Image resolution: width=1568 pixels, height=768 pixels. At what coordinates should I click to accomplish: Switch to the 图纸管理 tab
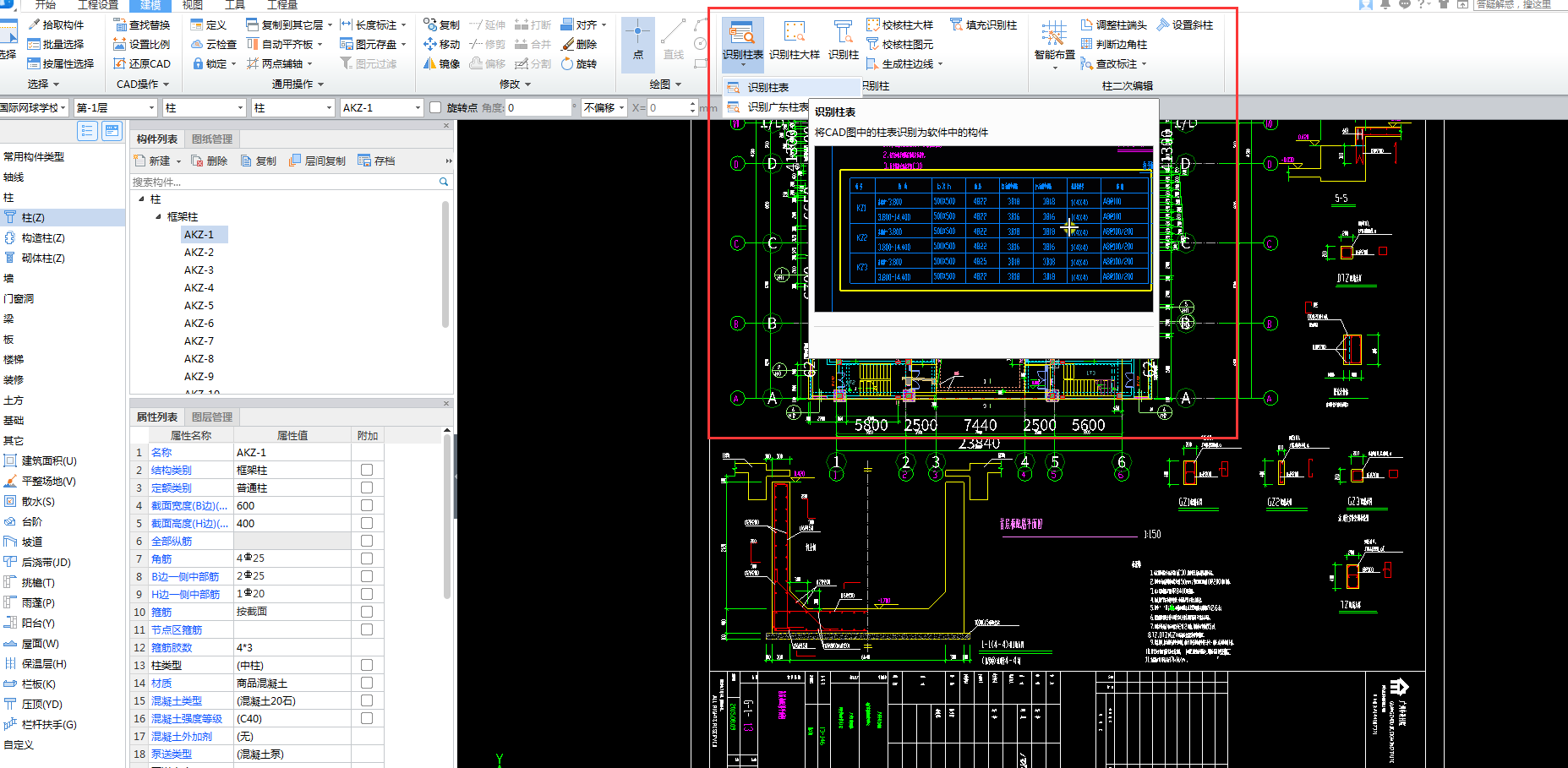coord(212,139)
